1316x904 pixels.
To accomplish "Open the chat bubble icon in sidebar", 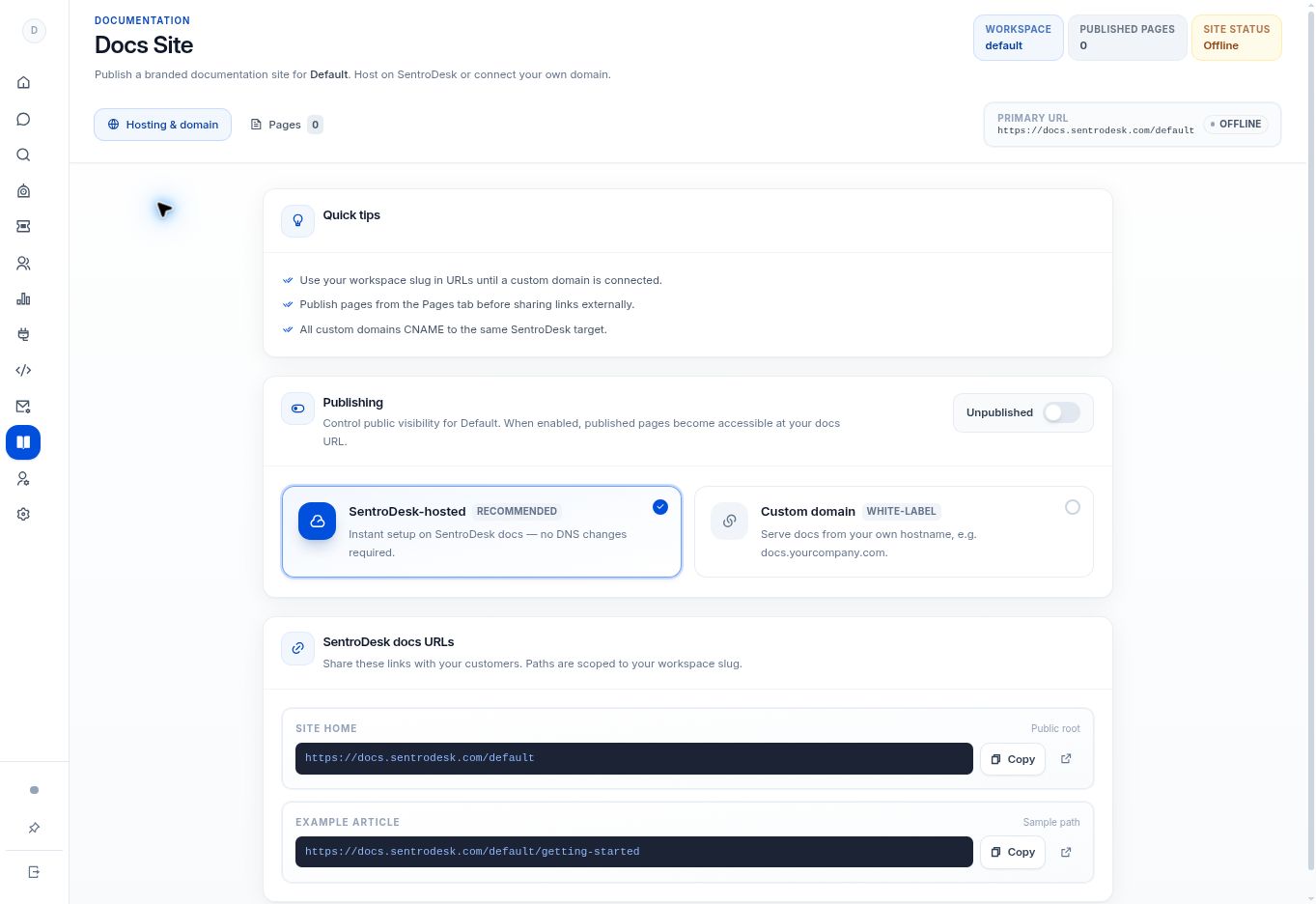I will (x=23, y=119).
